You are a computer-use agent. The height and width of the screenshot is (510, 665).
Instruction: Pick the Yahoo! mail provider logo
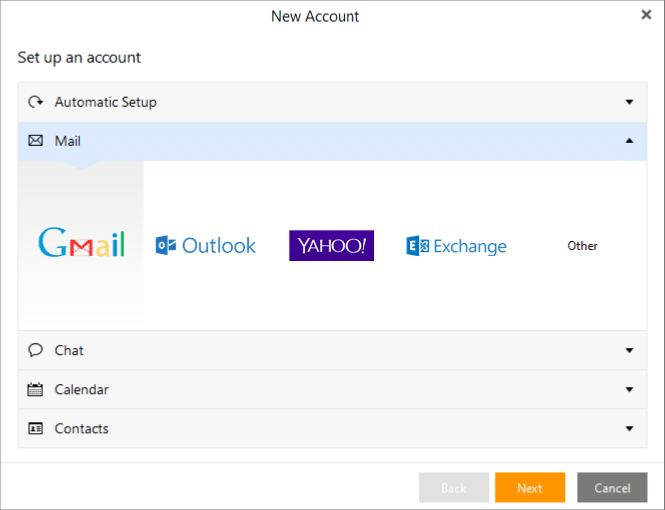[x=331, y=246]
